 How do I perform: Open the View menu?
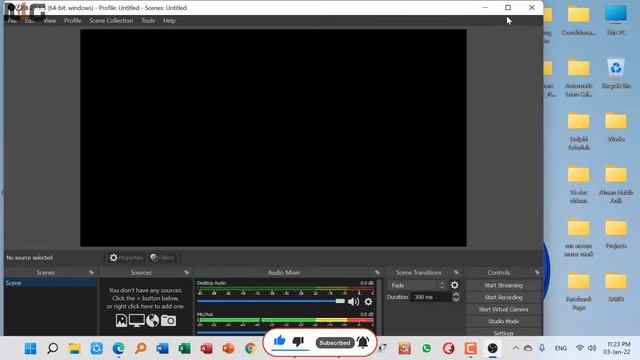50,20
